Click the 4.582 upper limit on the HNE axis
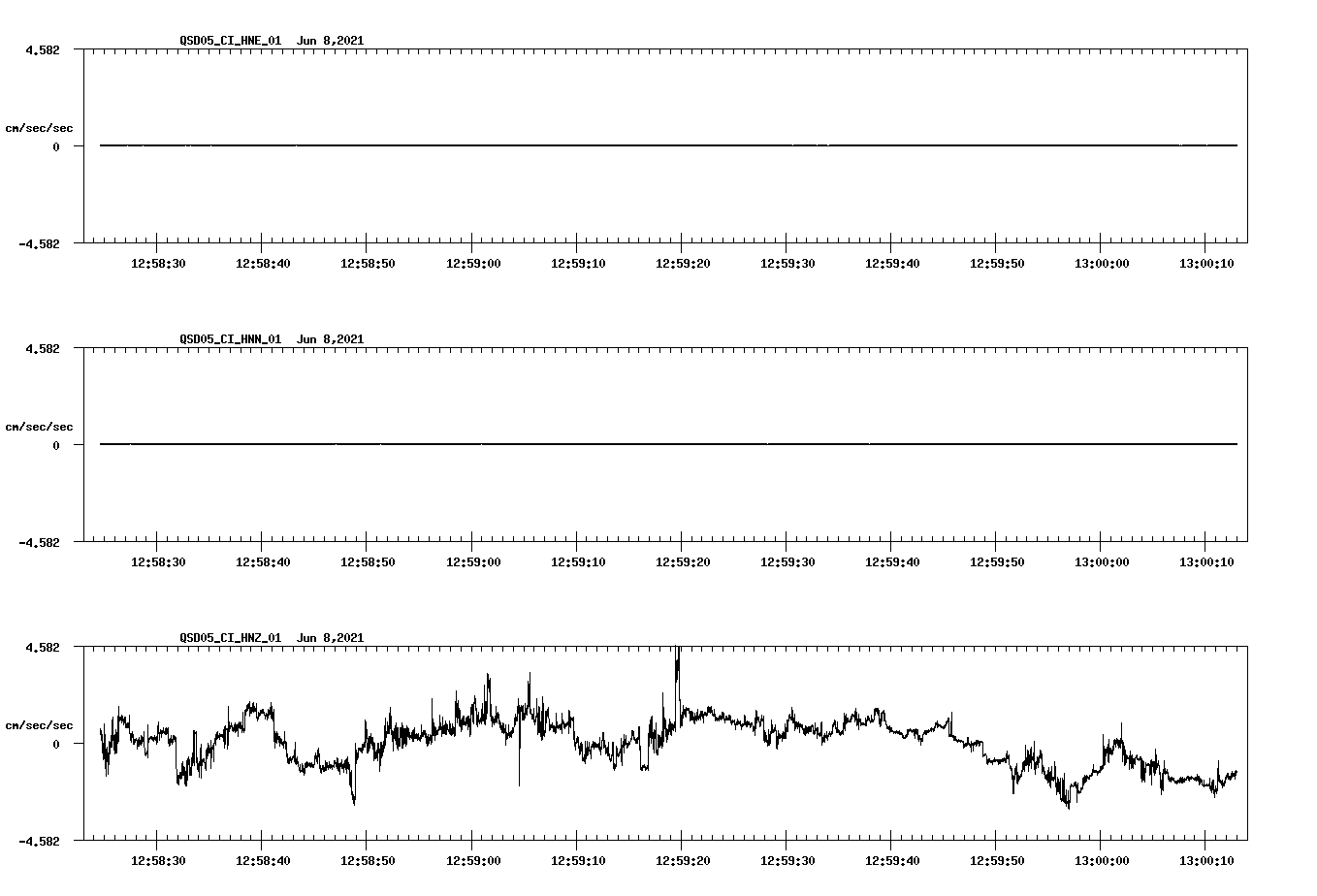The height and width of the screenshot is (896, 1317). pos(43,49)
